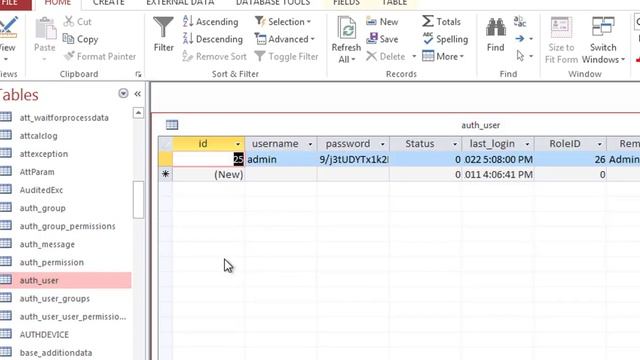Viewport: 640px width, 360px height.
Task: Open the attexception table
Action: point(44,154)
